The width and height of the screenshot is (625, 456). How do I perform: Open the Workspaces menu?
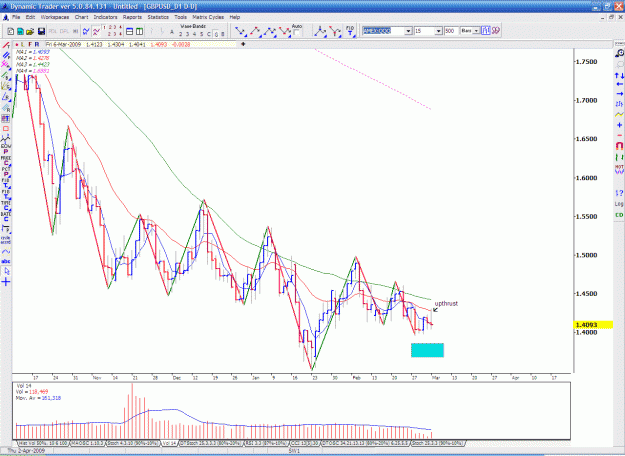pos(55,17)
